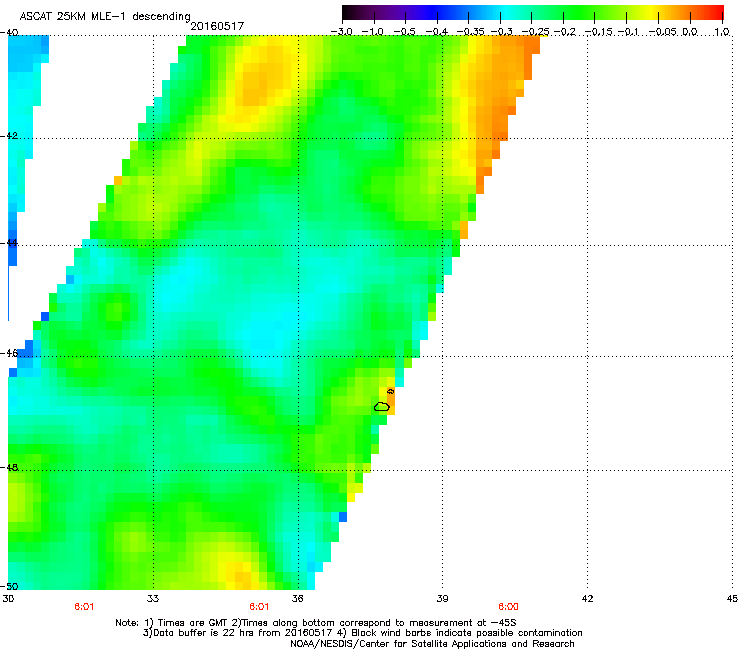Click the note line starting "Note: 1) Times are GMT"
The image size is (740, 650).
coord(316,623)
